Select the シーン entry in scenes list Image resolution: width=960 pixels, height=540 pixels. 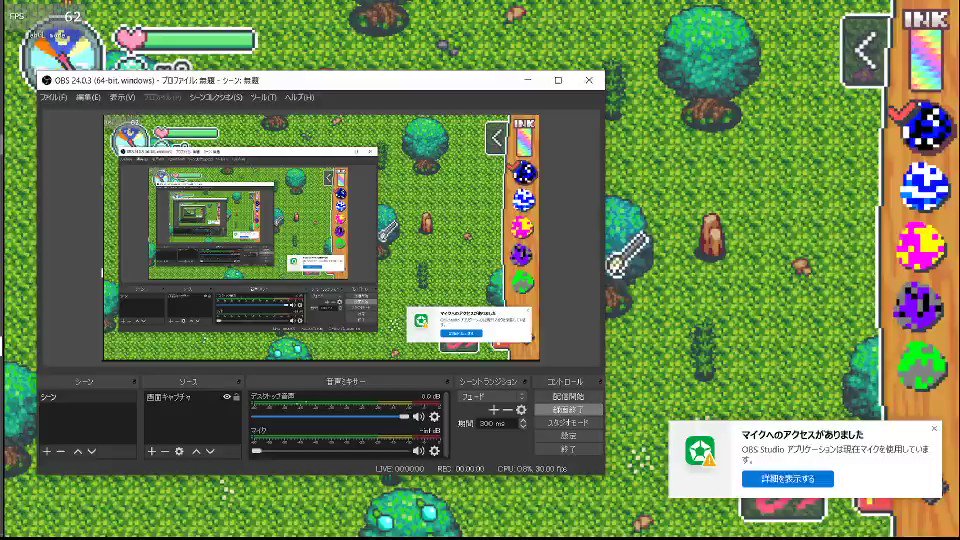[88, 397]
